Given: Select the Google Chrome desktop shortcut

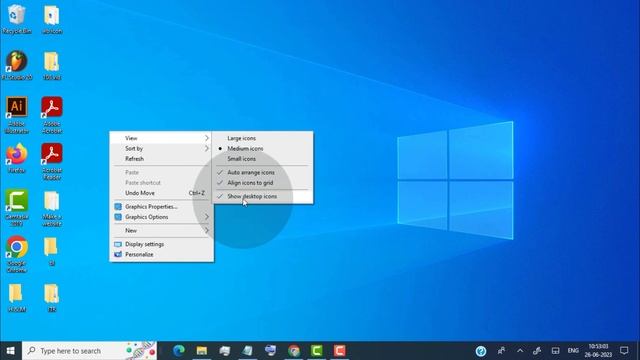Looking at the screenshot, I should 16,254.
